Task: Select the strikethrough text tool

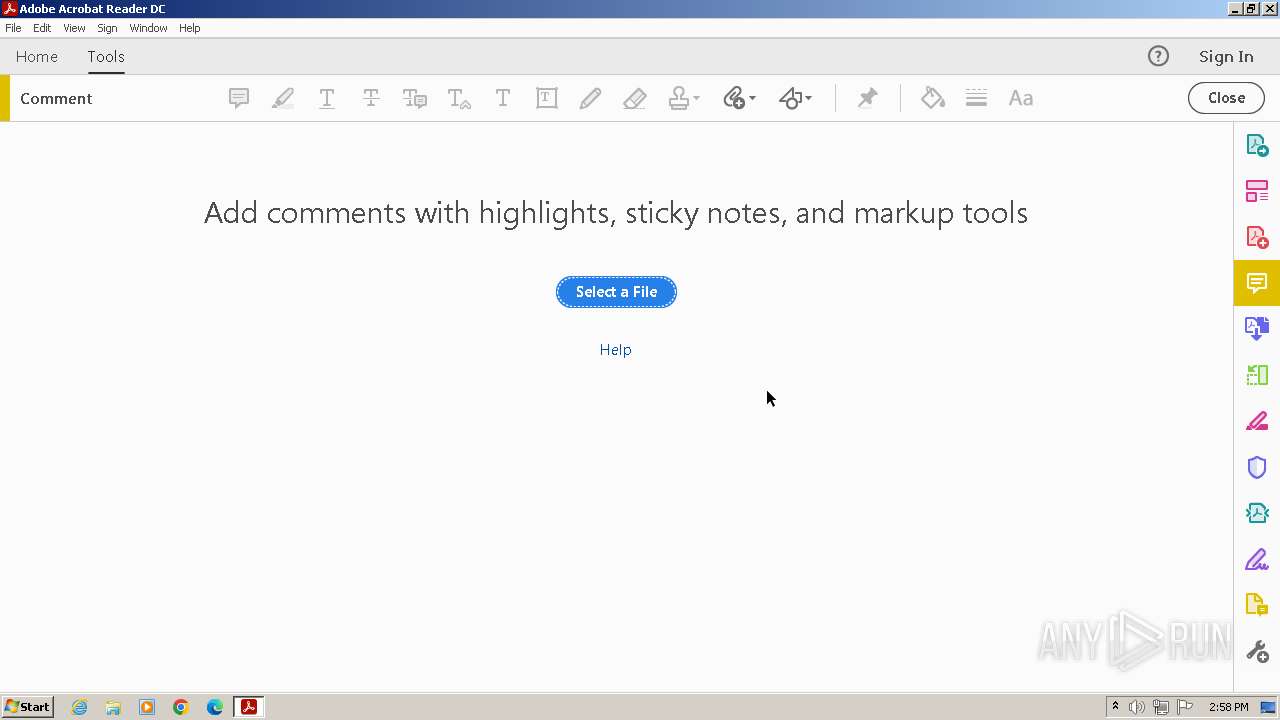Action: [371, 98]
